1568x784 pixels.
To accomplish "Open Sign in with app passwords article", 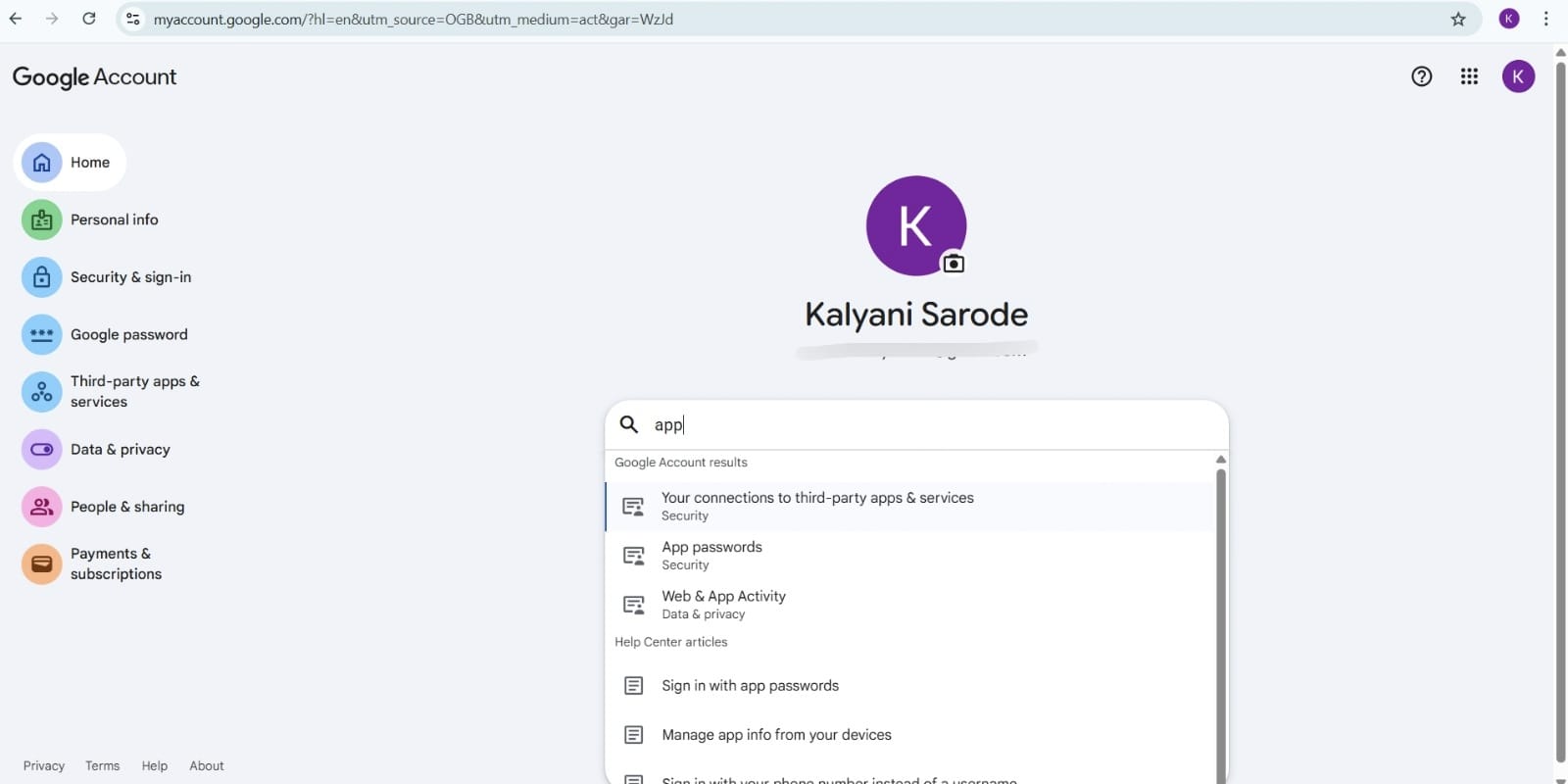I will pos(750,685).
